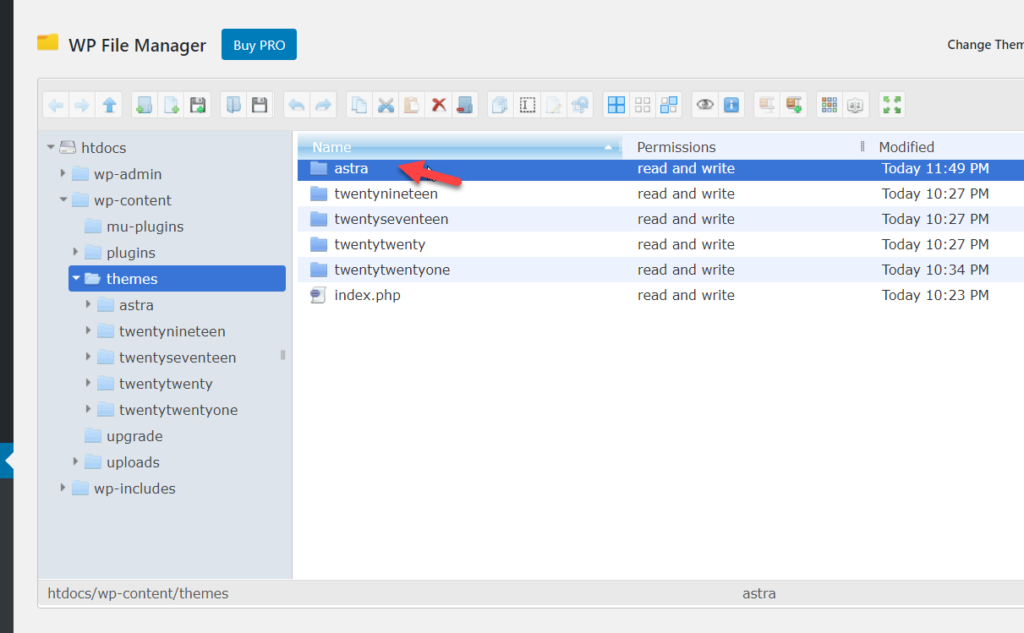Show file info with the blue i icon
Image resolution: width=1024 pixels, height=633 pixels.
[731, 105]
